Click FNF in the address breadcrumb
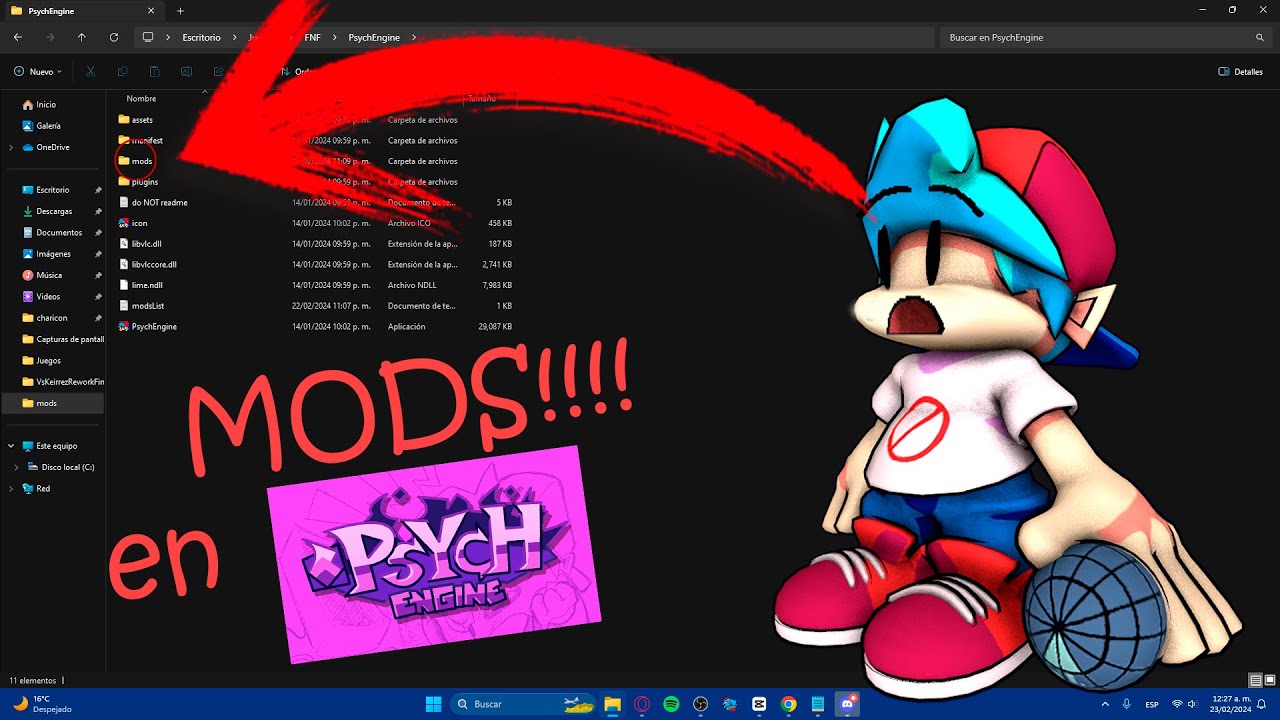 point(312,37)
